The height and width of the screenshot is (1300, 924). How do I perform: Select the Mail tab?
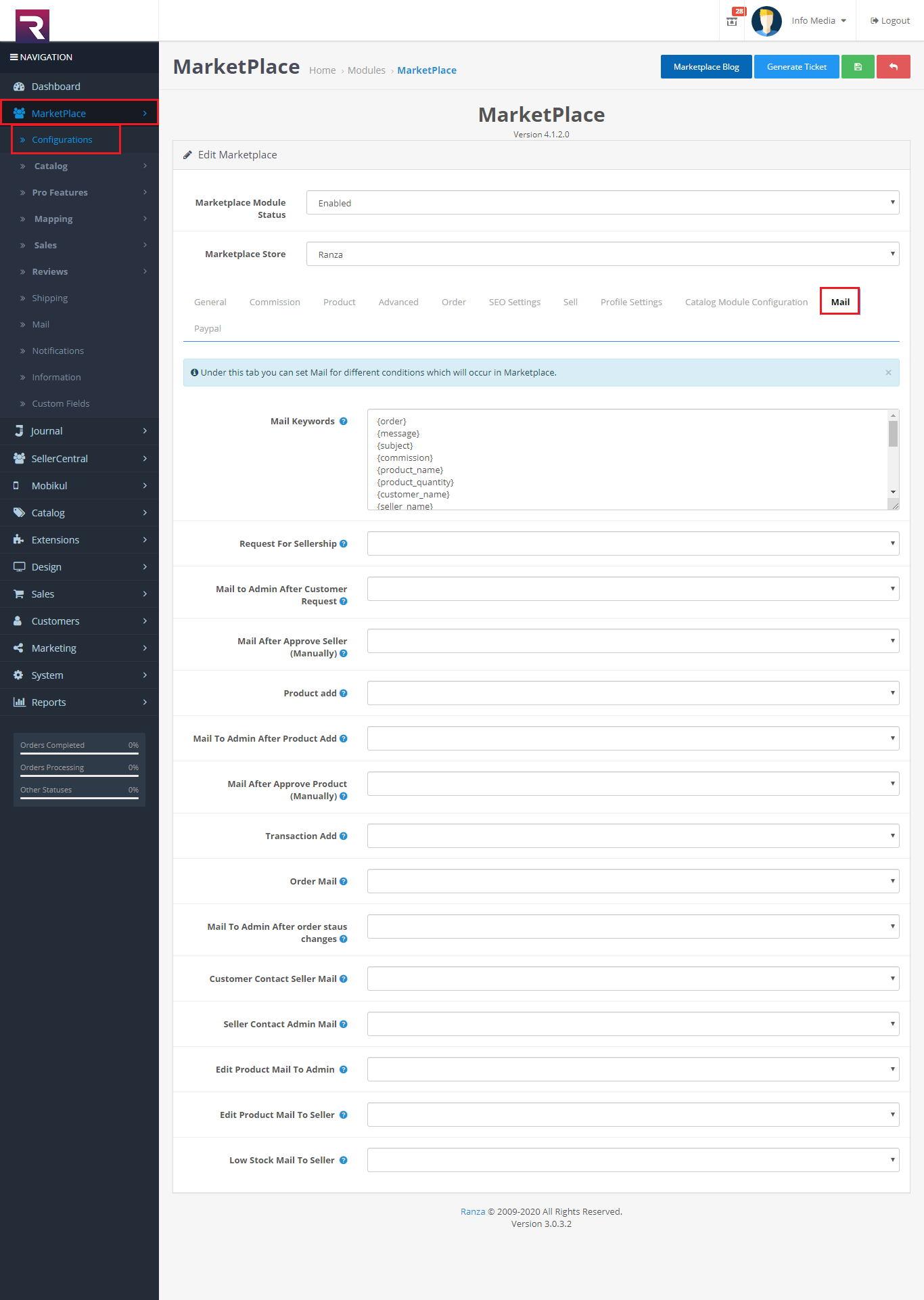point(840,302)
